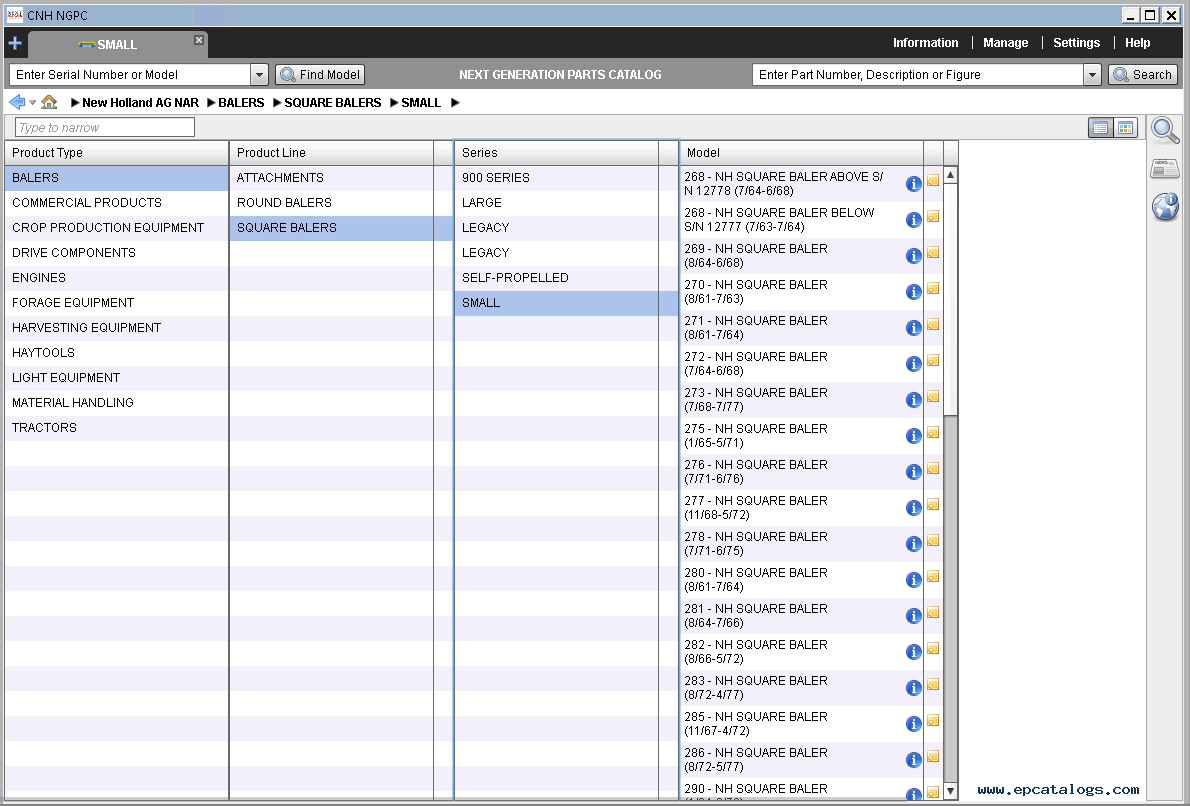Image resolution: width=1190 pixels, height=806 pixels.
Task: Click the blue back arrow icon
Action: [x=17, y=102]
